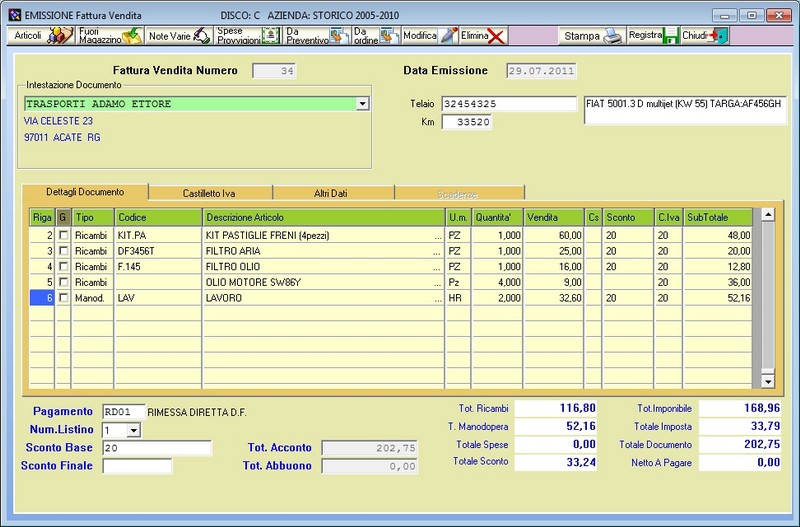This screenshot has height=527, width=800.
Task: Click the Km input field
Action: [x=466, y=122]
